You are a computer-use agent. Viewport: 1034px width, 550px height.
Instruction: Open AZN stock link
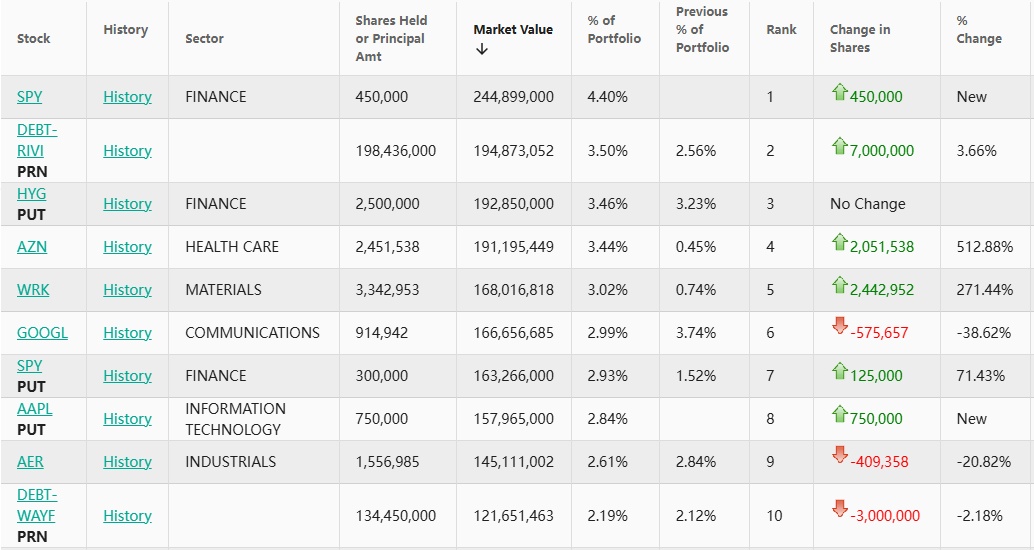point(31,246)
